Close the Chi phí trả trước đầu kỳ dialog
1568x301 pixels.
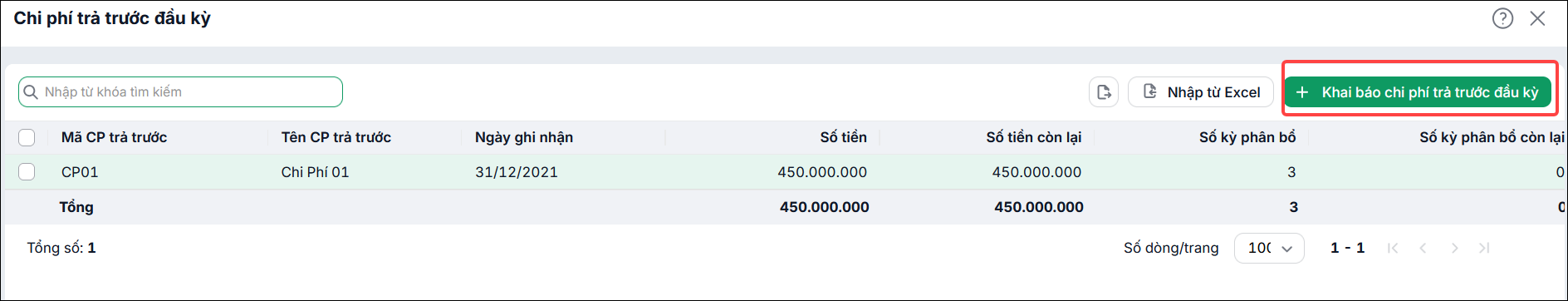coord(1537,18)
